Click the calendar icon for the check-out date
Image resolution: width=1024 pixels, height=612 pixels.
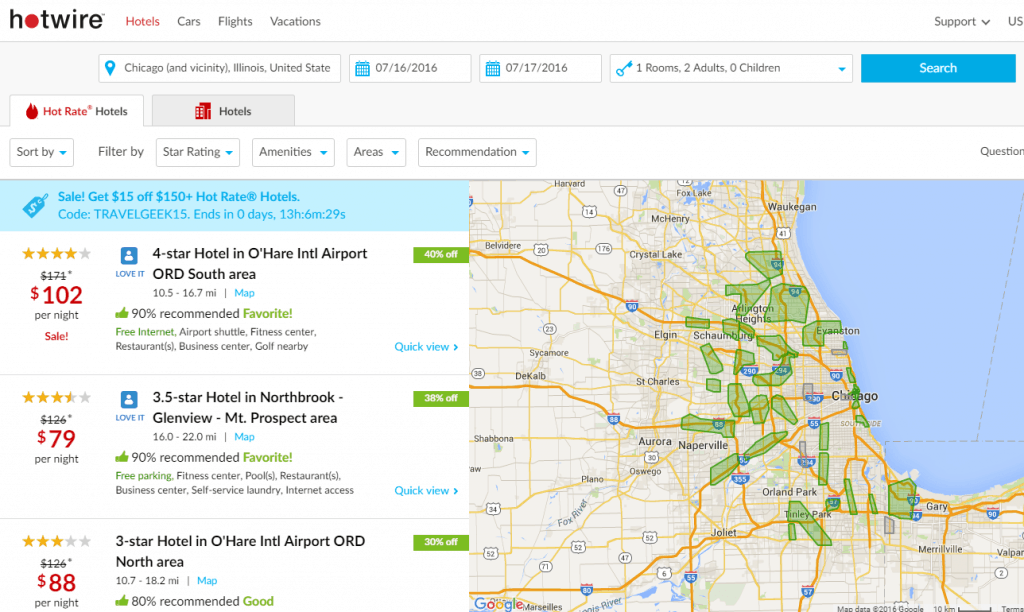(x=491, y=67)
